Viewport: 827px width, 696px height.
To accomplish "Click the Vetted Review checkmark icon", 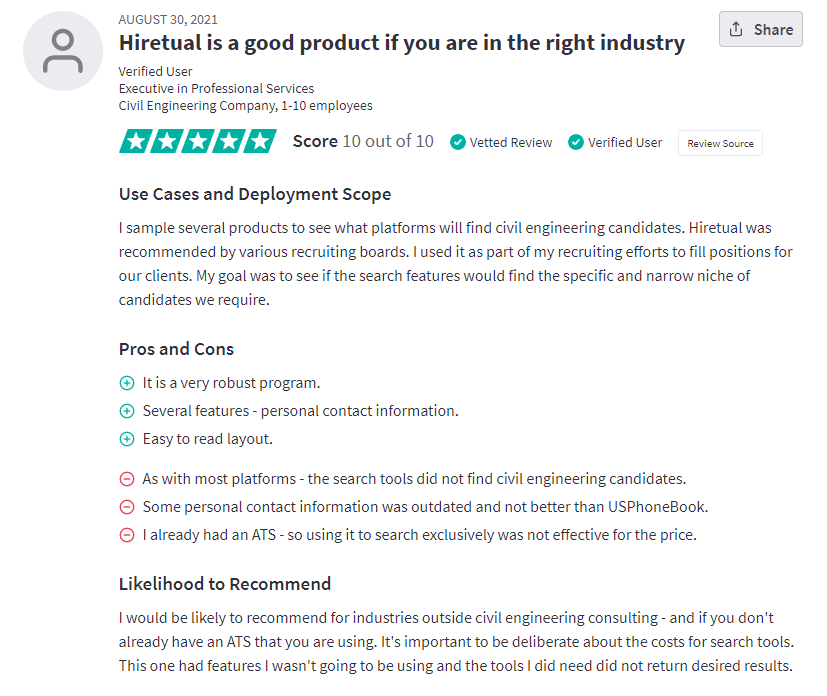I will click(x=458, y=142).
